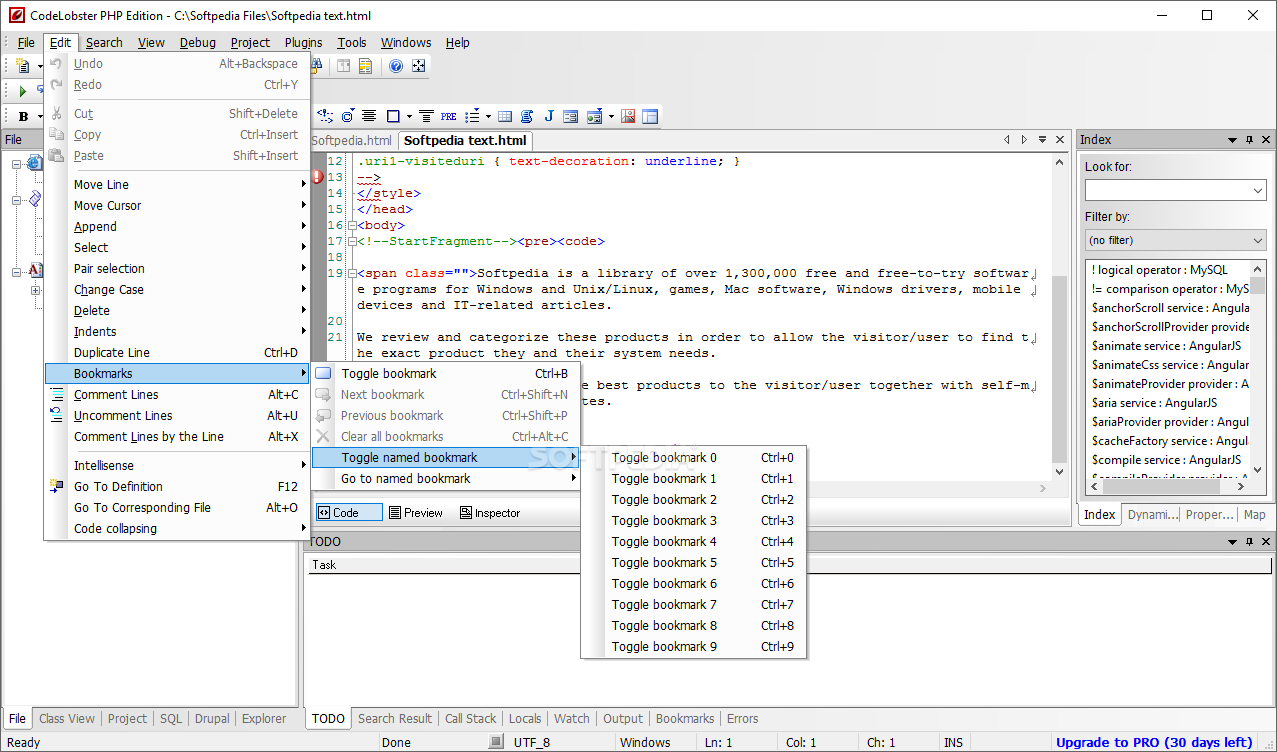The height and width of the screenshot is (752, 1277).
Task: Open the Class View side tab
Action: click(x=67, y=719)
